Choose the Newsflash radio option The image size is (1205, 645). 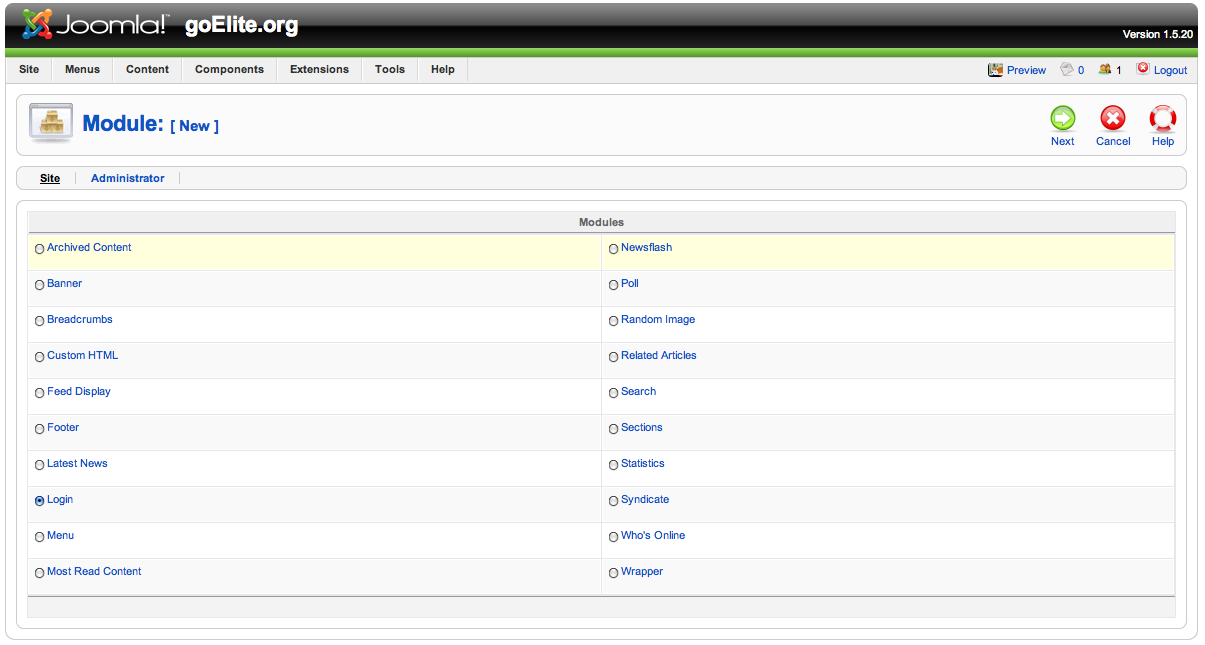(614, 249)
